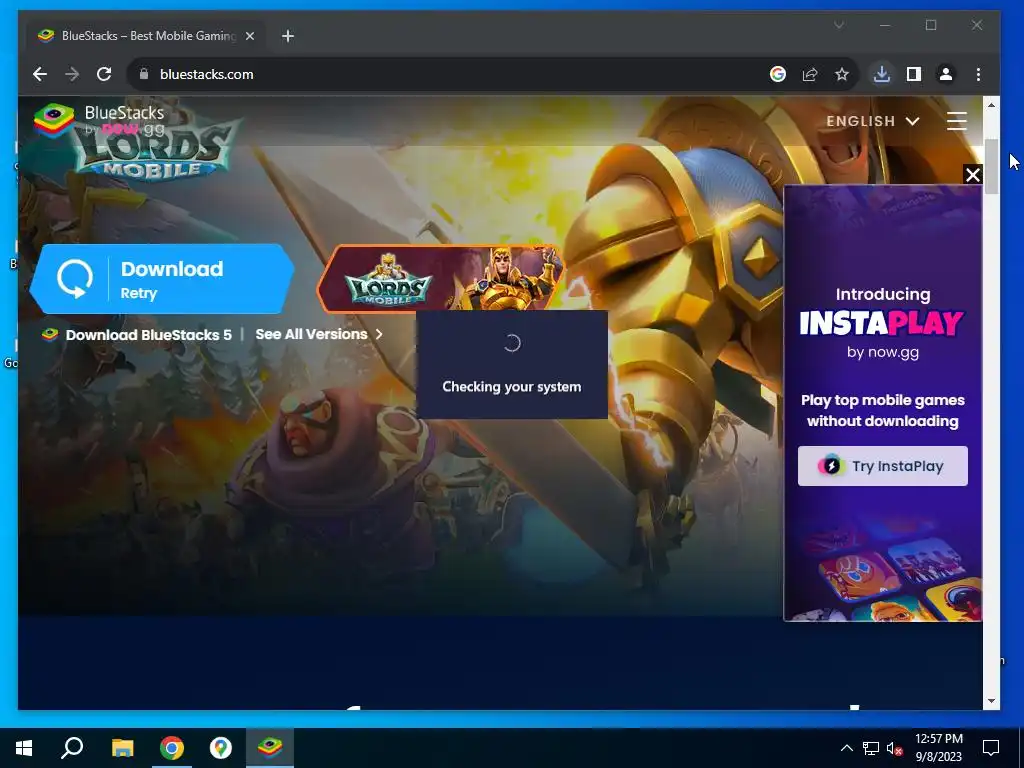
Task: Reload the bluestacks.com page
Action: point(104,74)
